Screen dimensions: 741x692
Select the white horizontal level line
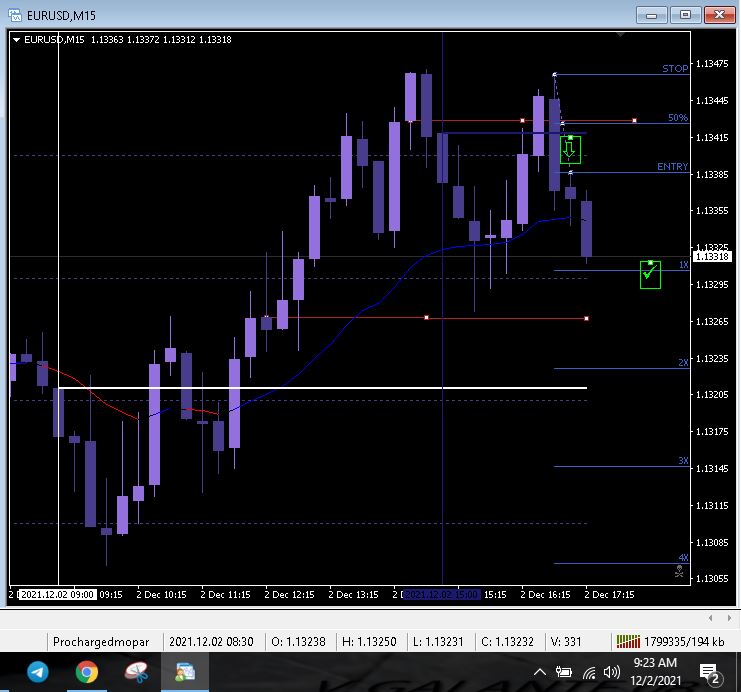click(x=322, y=388)
